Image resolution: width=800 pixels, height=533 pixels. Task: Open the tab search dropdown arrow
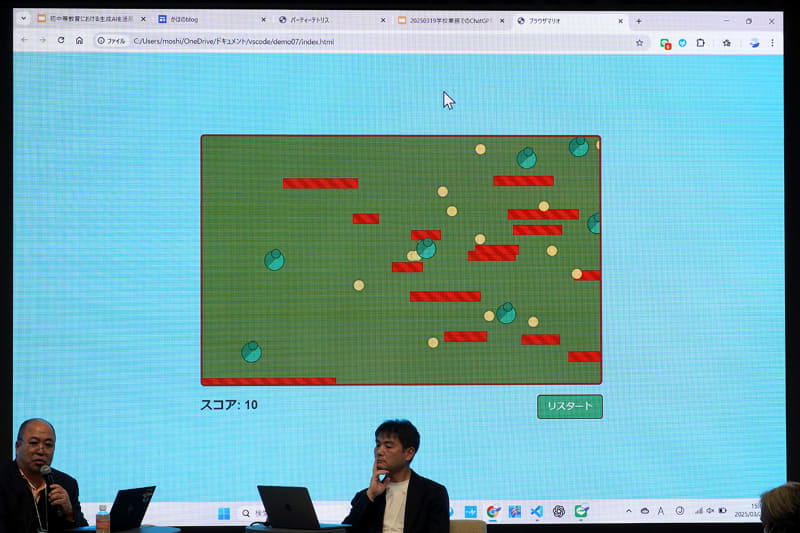[23, 18]
